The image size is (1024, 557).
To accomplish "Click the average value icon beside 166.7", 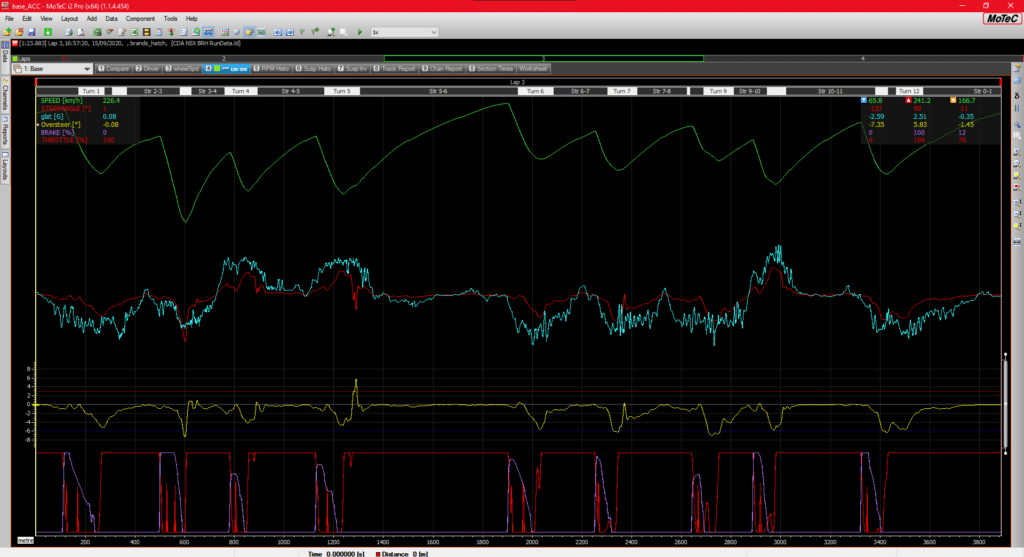I will (x=951, y=101).
